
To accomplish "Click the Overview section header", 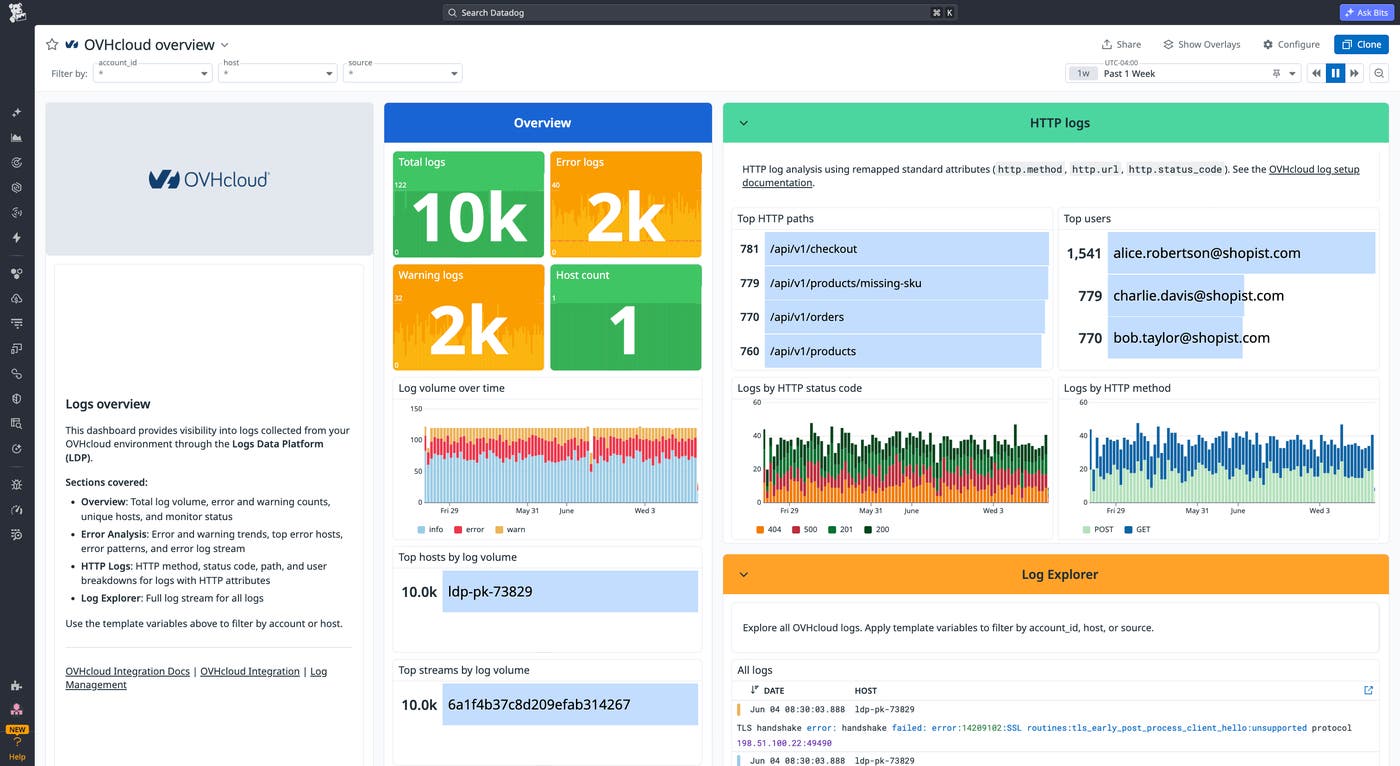I will coord(548,123).
